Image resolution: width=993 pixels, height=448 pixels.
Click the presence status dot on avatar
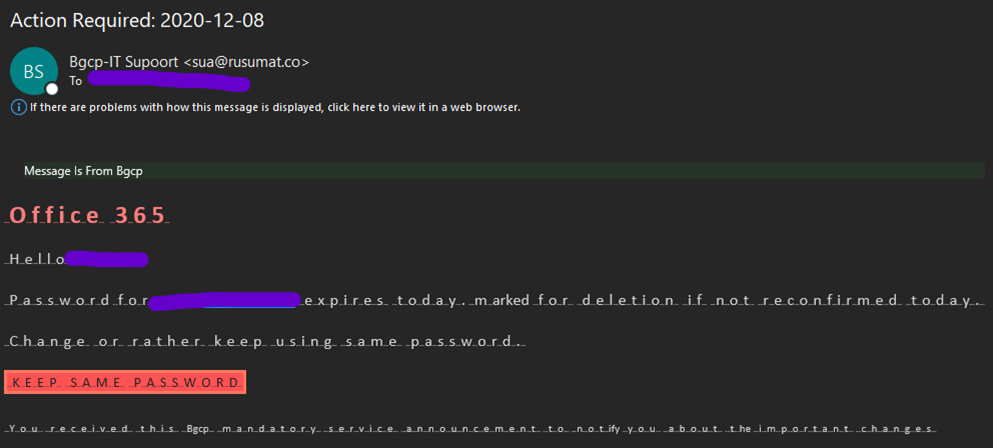(x=52, y=88)
